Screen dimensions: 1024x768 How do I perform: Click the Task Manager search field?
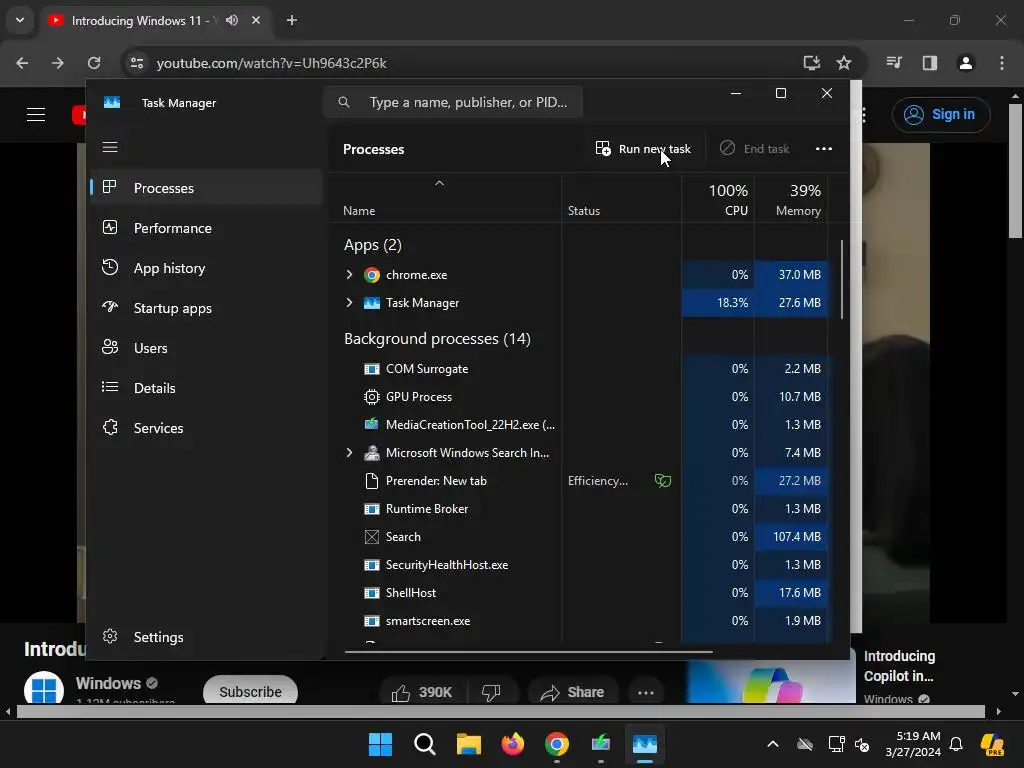tap(453, 102)
